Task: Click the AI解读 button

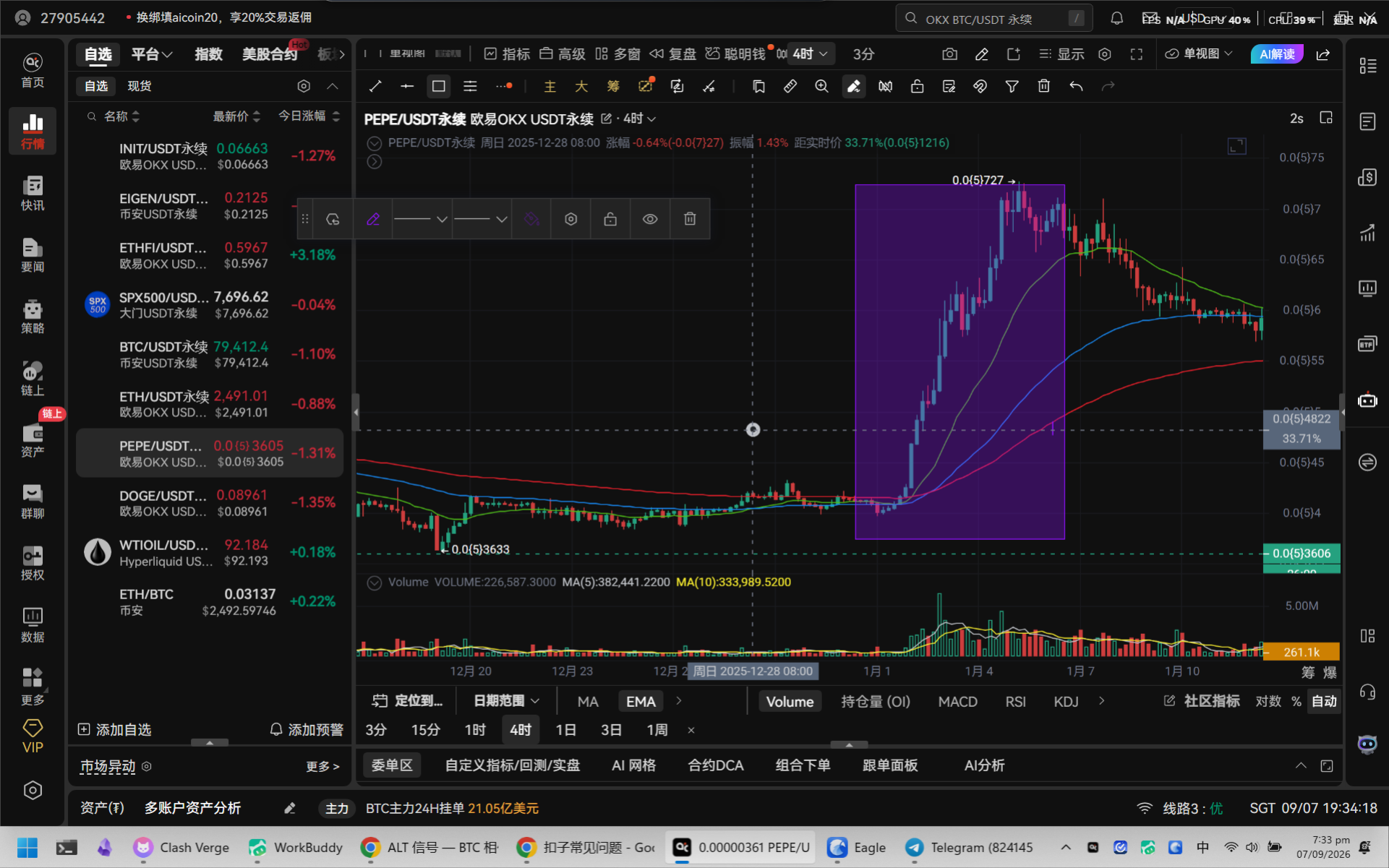Action: coord(1277,54)
